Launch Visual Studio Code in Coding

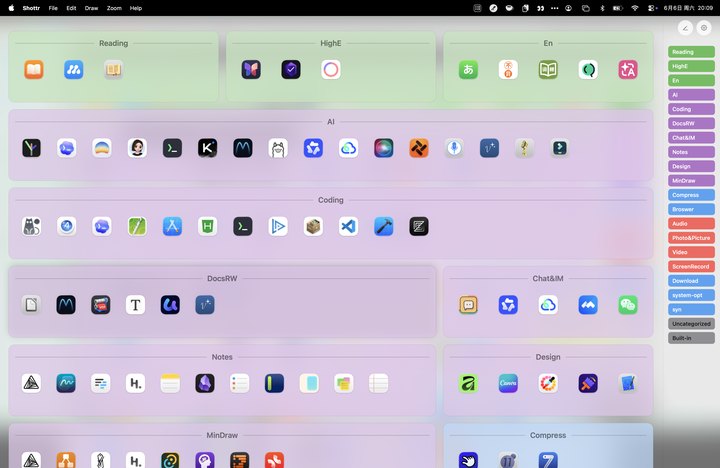pos(349,226)
